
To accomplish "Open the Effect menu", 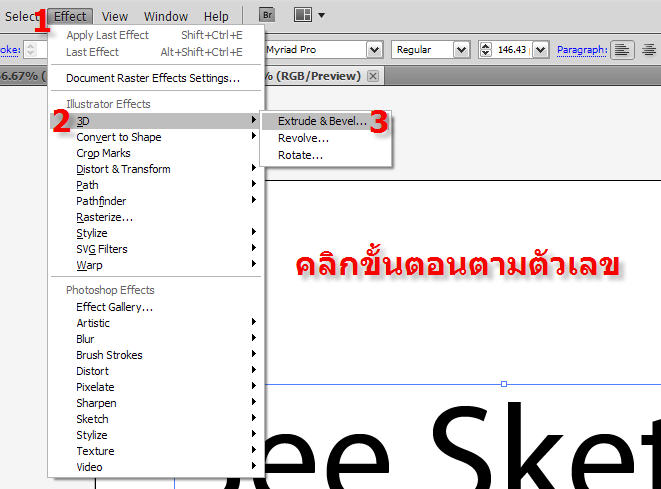I will [x=70, y=16].
